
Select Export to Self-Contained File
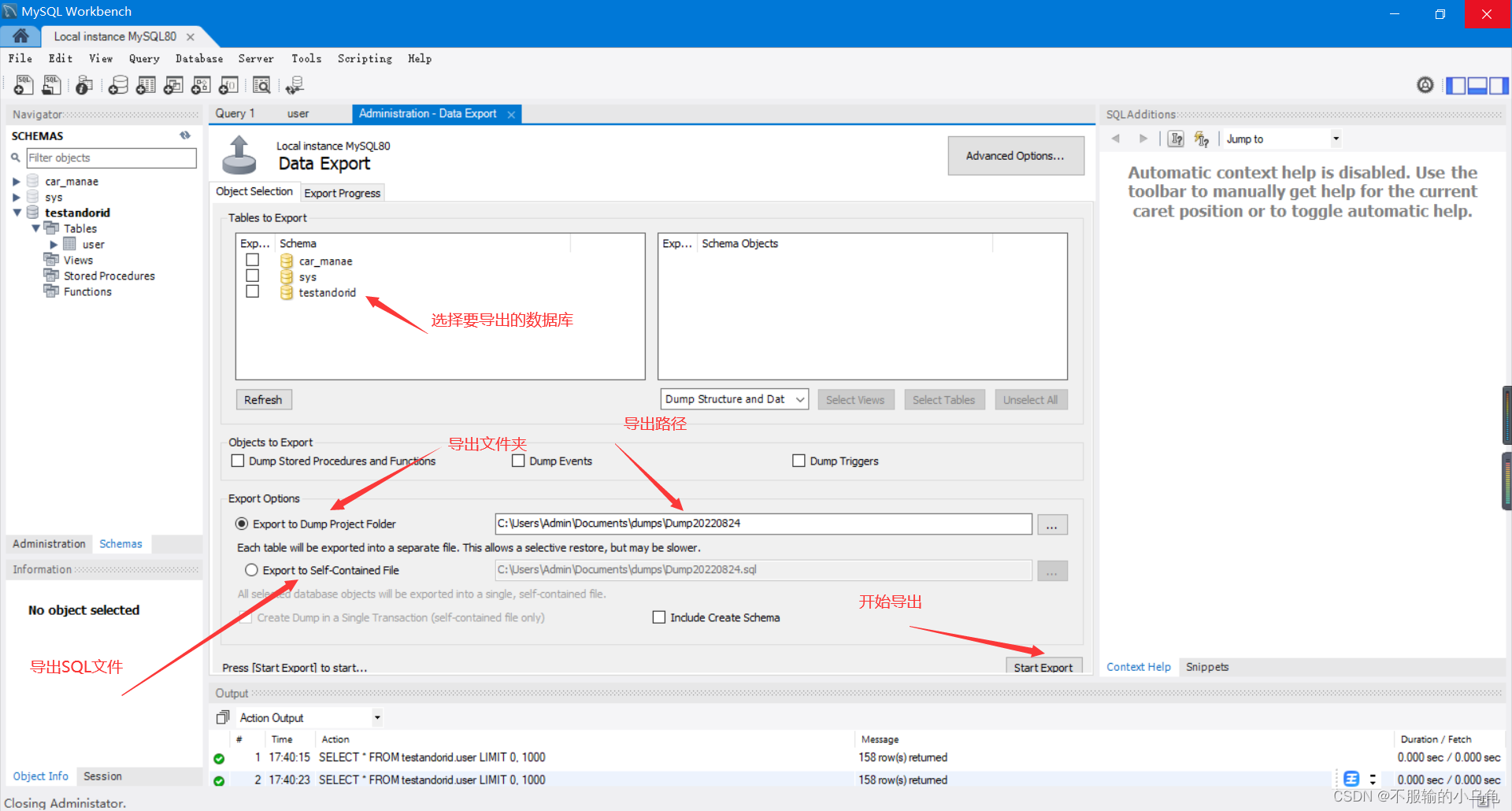click(x=251, y=570)
